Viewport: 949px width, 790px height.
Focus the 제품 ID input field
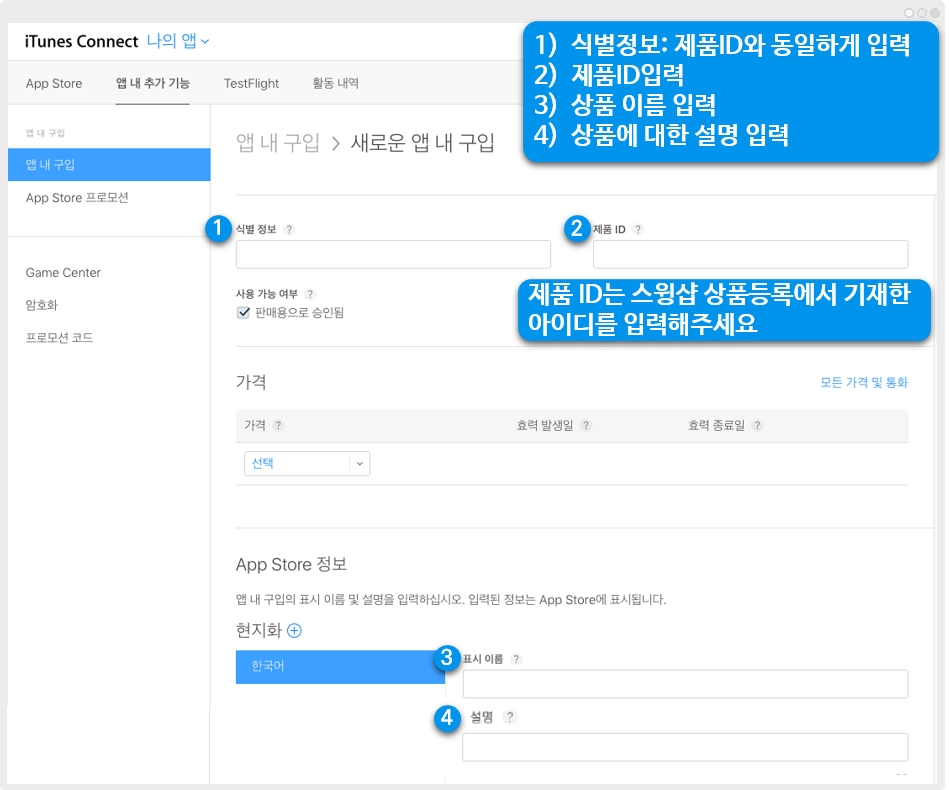click(x=750, y=254)
